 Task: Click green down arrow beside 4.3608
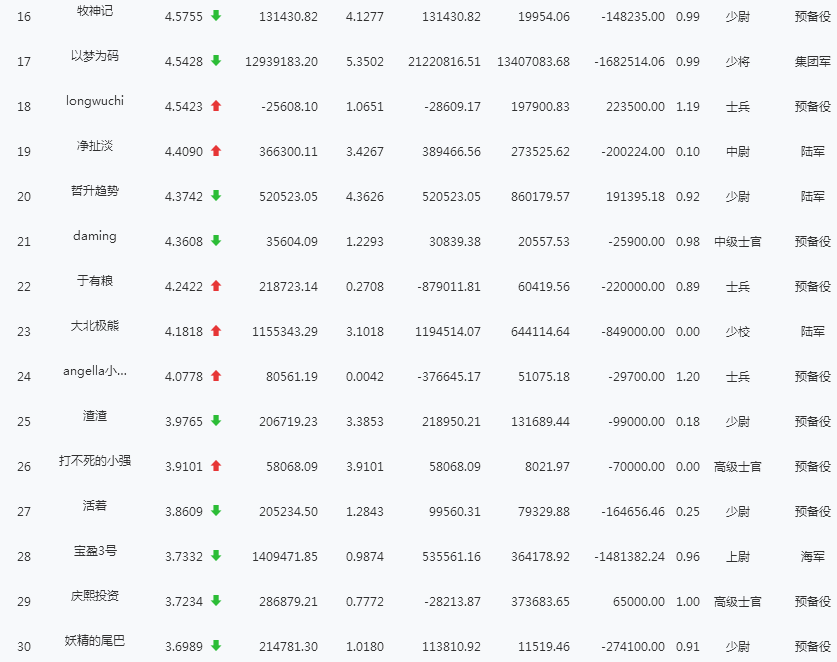click(x=216, y=241)
